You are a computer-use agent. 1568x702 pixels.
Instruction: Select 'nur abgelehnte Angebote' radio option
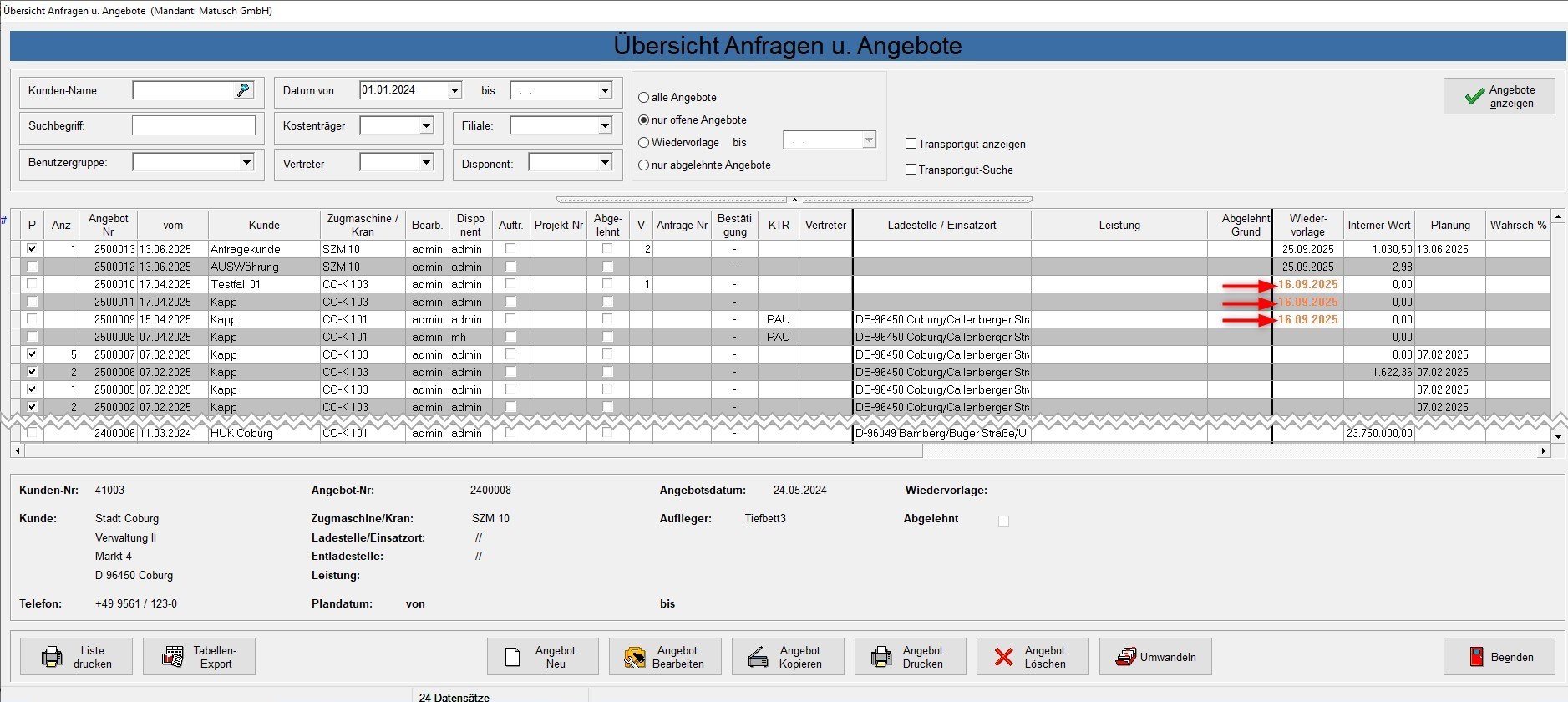[x=644, y=165]
